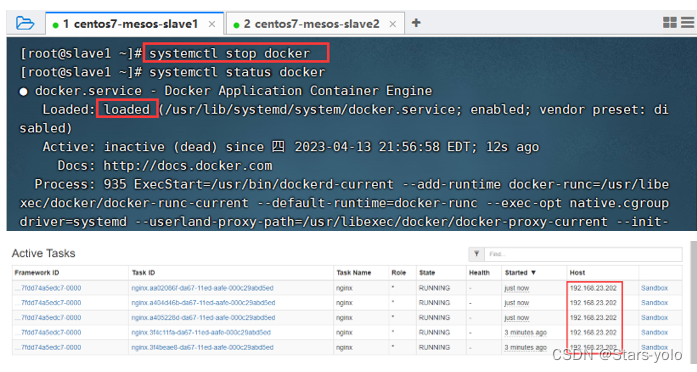Open the session folder icon
Image resolution: width=697 pixels, height=372 pixels.
click(x=24, y=23)
